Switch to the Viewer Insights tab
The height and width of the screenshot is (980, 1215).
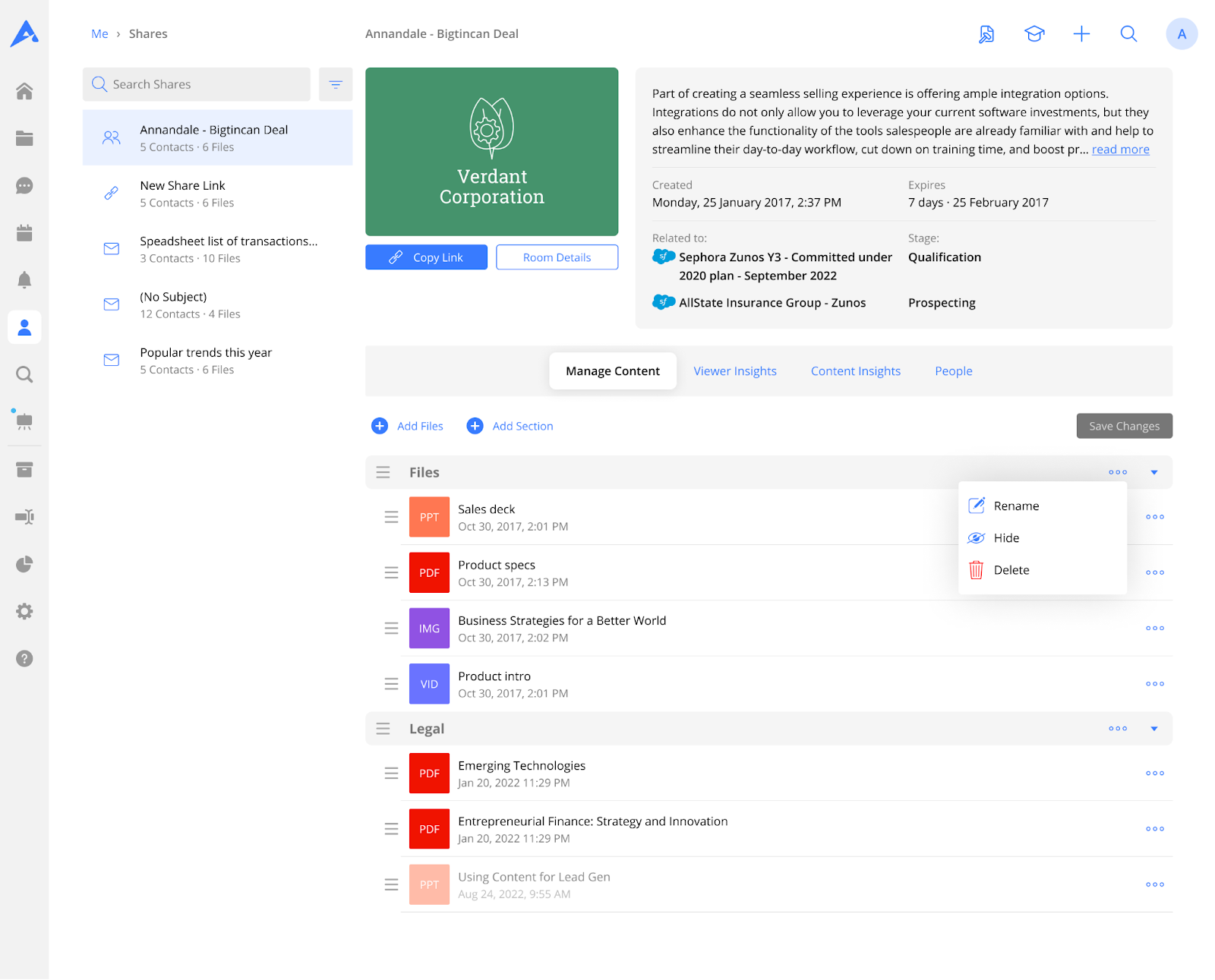734,371
